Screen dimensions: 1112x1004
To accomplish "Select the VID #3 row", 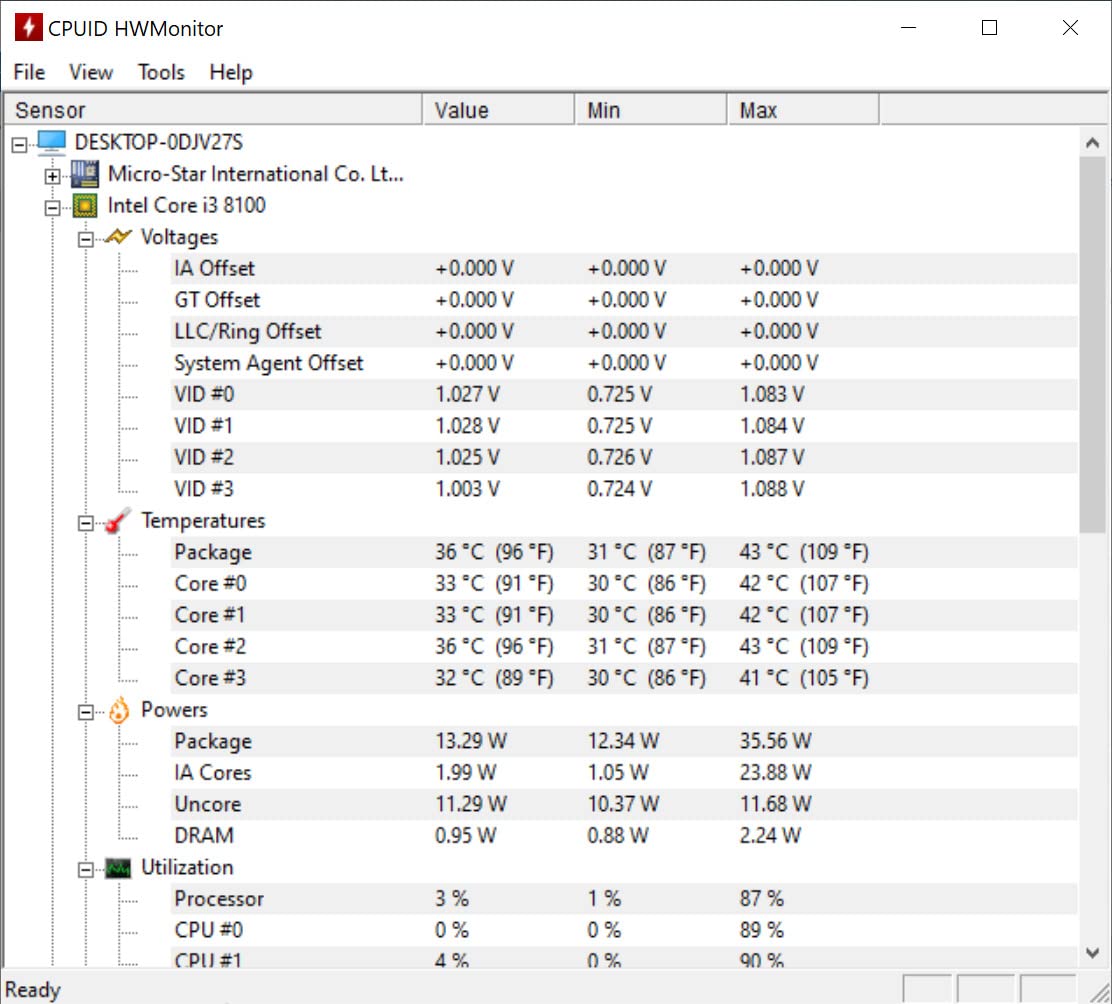I will (624, 489).
